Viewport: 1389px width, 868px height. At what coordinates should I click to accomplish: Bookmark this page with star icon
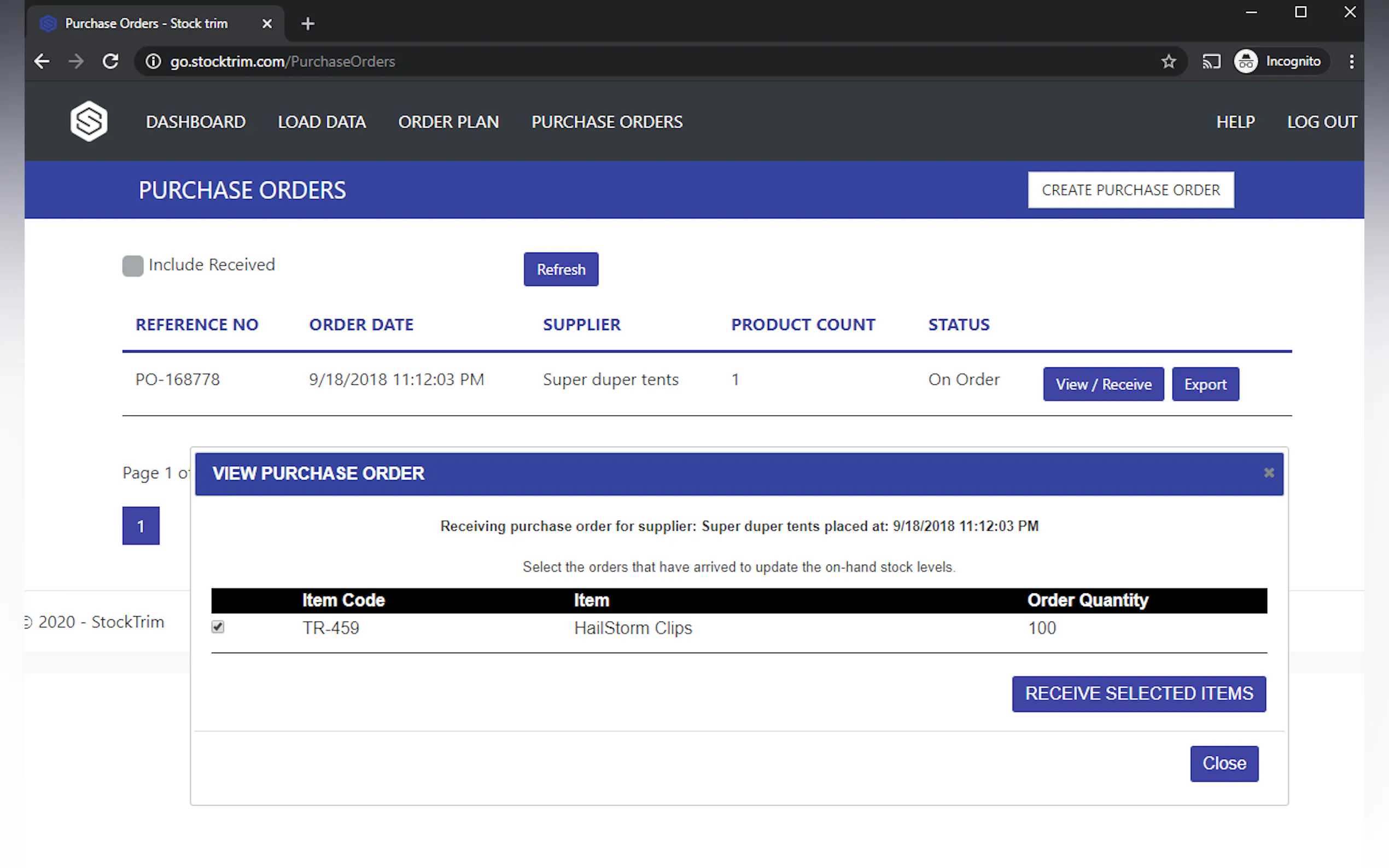click(x=1168, y=61)
